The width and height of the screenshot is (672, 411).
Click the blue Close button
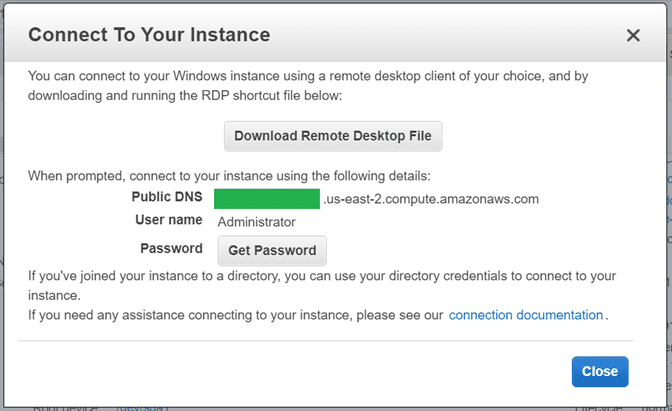600,371
